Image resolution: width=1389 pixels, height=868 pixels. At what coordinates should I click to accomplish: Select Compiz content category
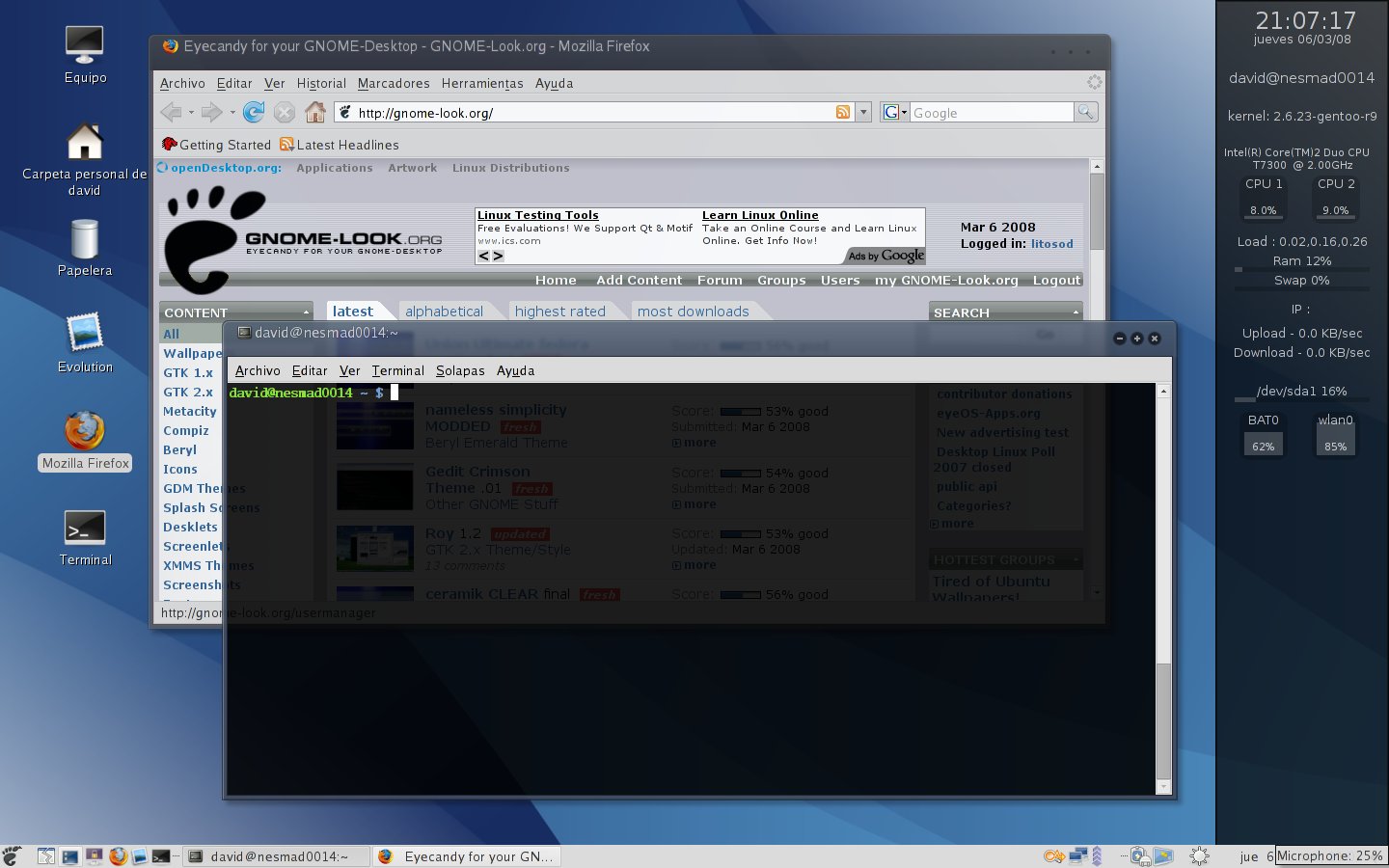(x=185, y=430)
